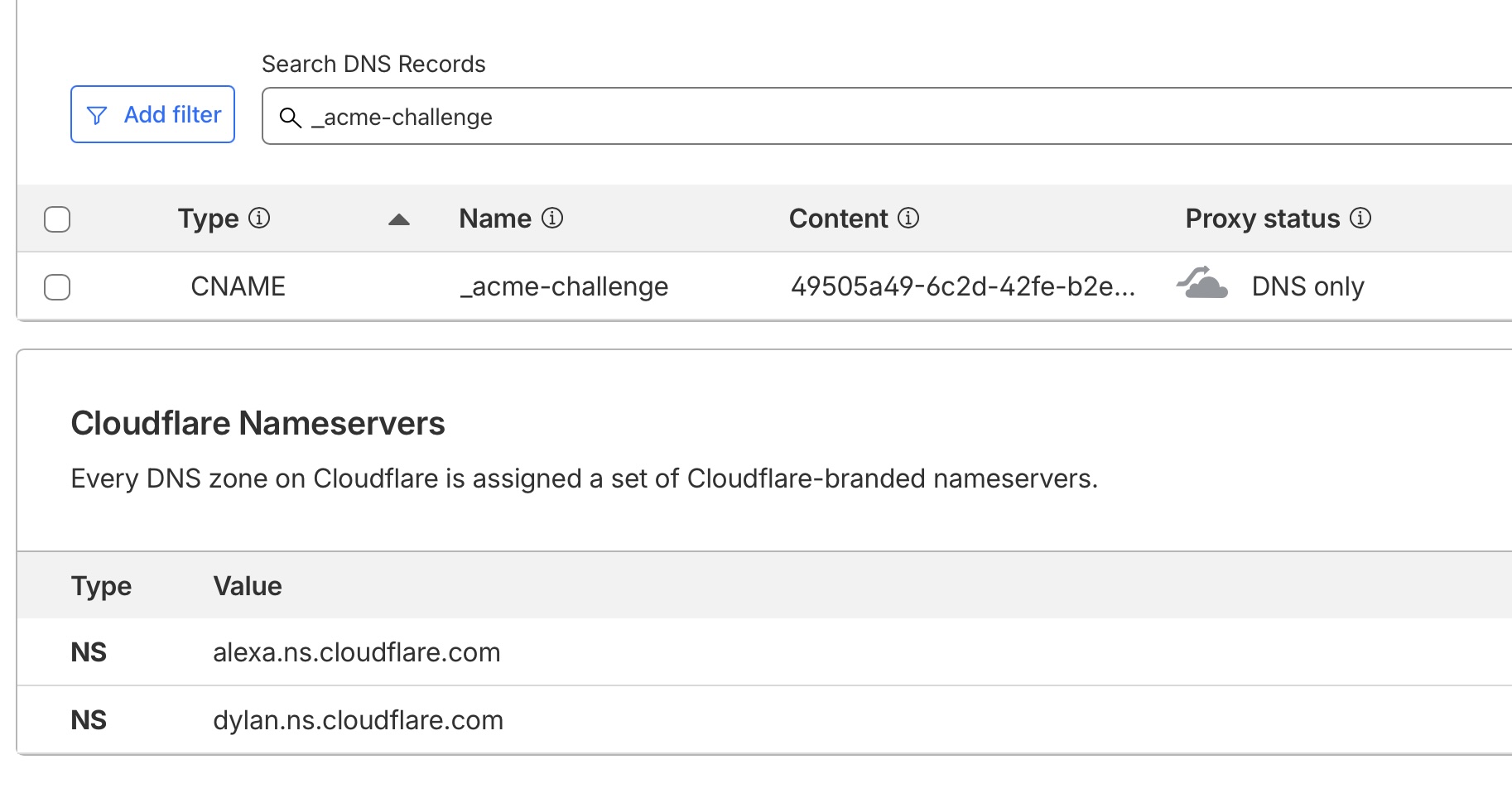Viewport: 1512px width, 798px height.
Task: Click the truncated 49505a49 content value
Action: pos(962,286)
